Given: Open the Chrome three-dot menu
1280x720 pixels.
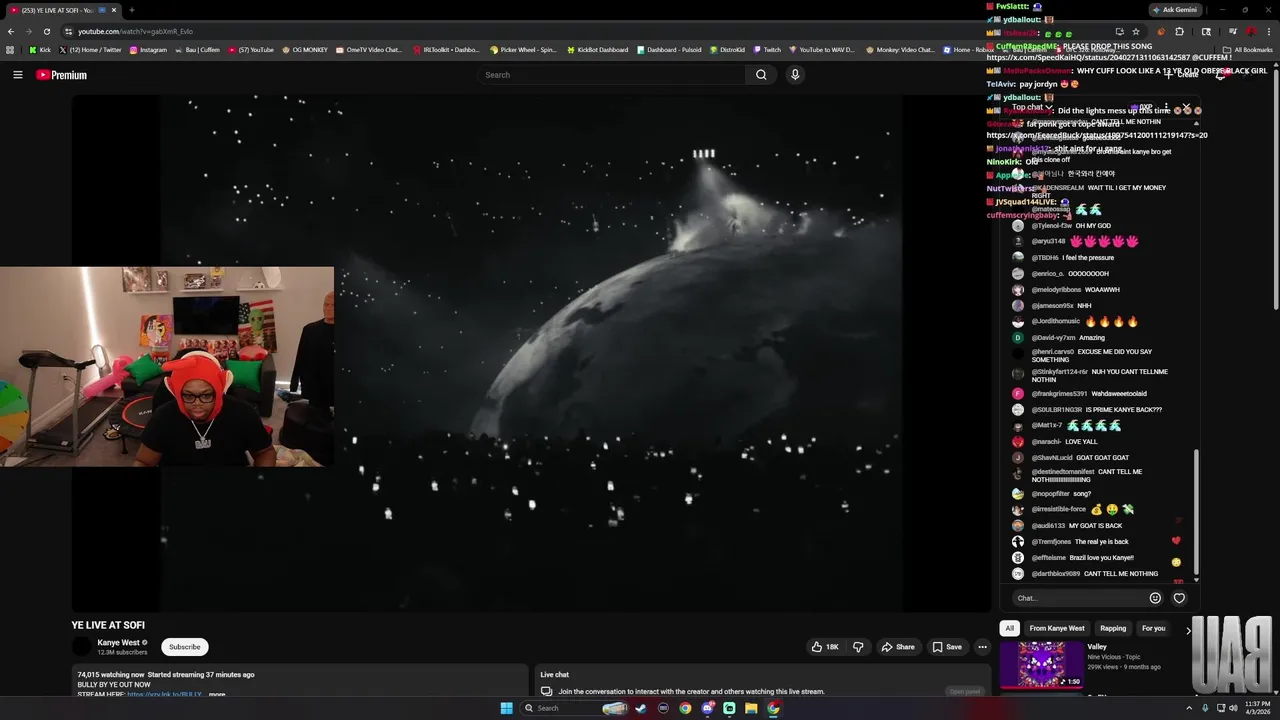Looking at the screenshot, I should (1271, 31).
